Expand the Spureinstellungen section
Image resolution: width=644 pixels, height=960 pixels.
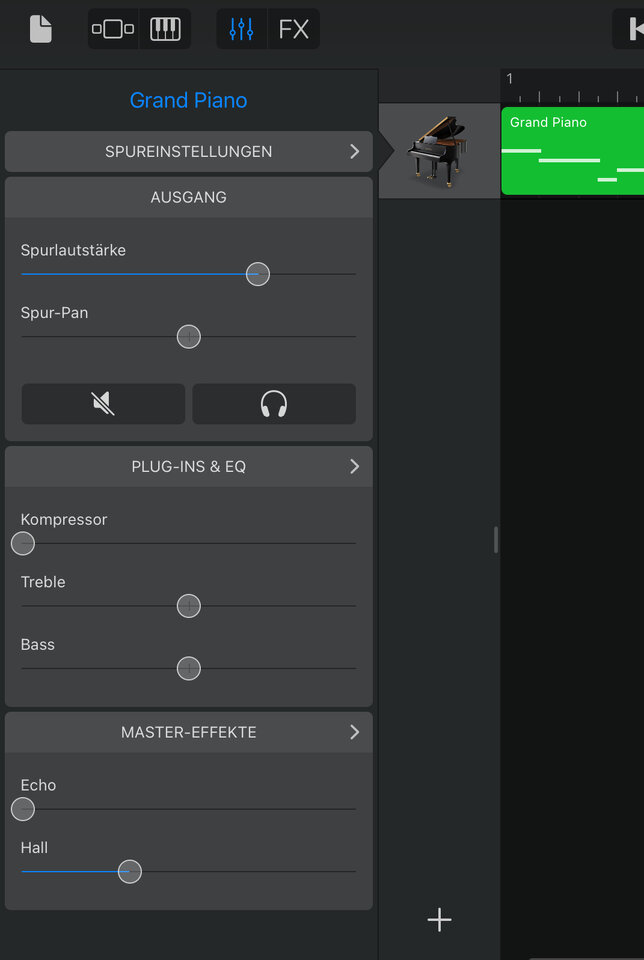click(x=189, y=152)
